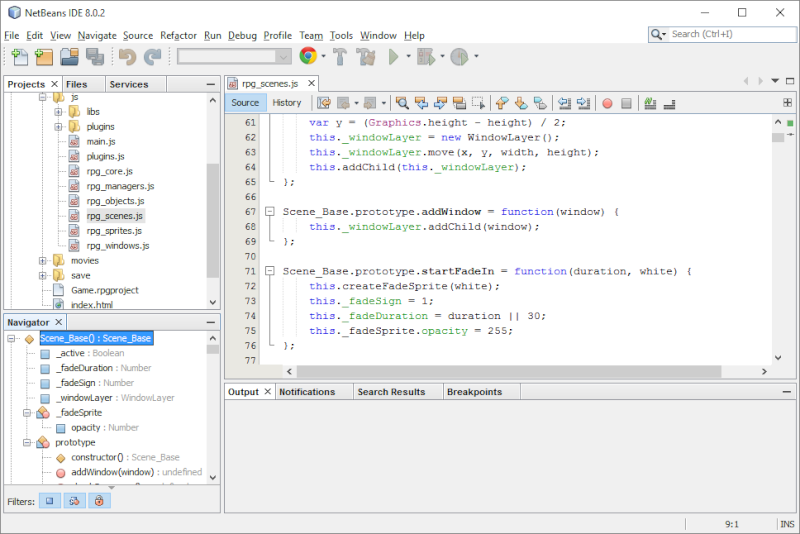
Task: Click the Build Project hammer icon
Action: 340,57
